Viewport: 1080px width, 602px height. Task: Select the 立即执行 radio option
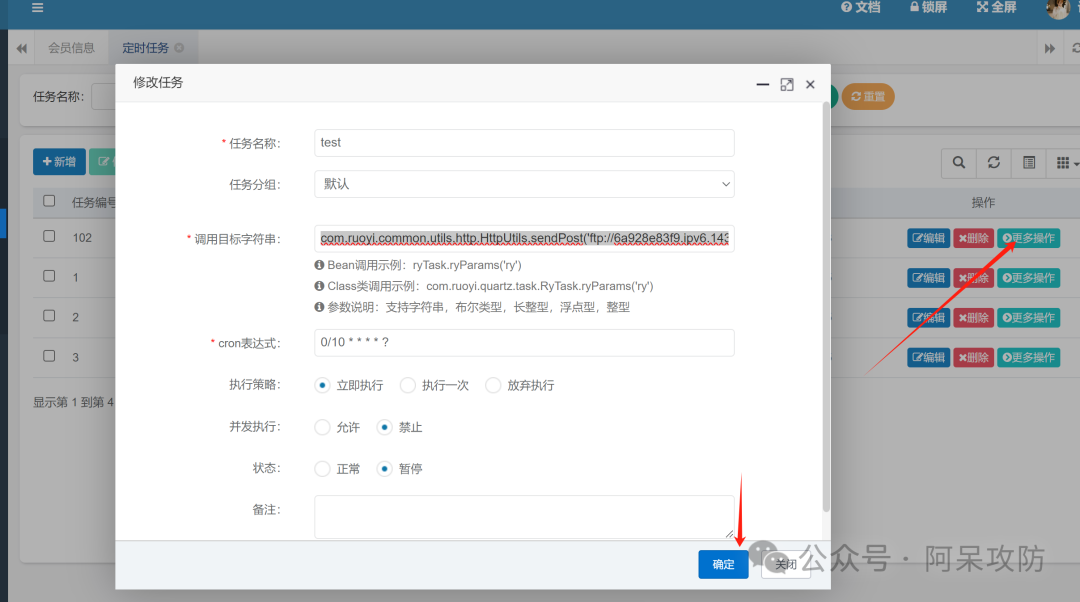[322, 385]
